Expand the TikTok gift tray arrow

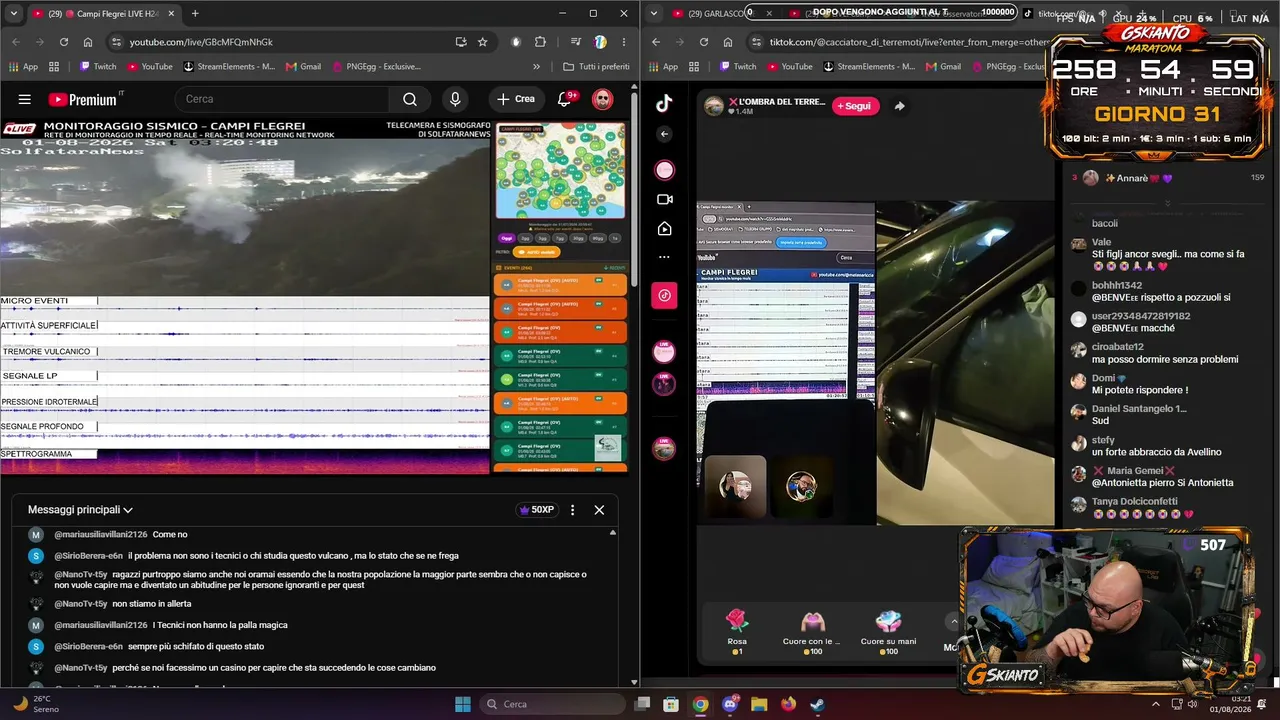954,622
